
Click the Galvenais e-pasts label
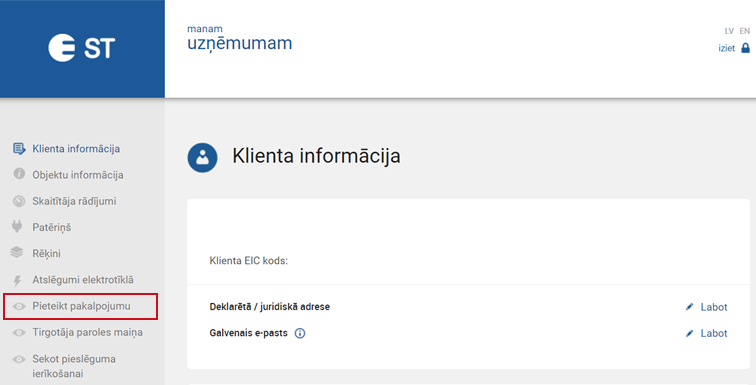tap(248, 333)
